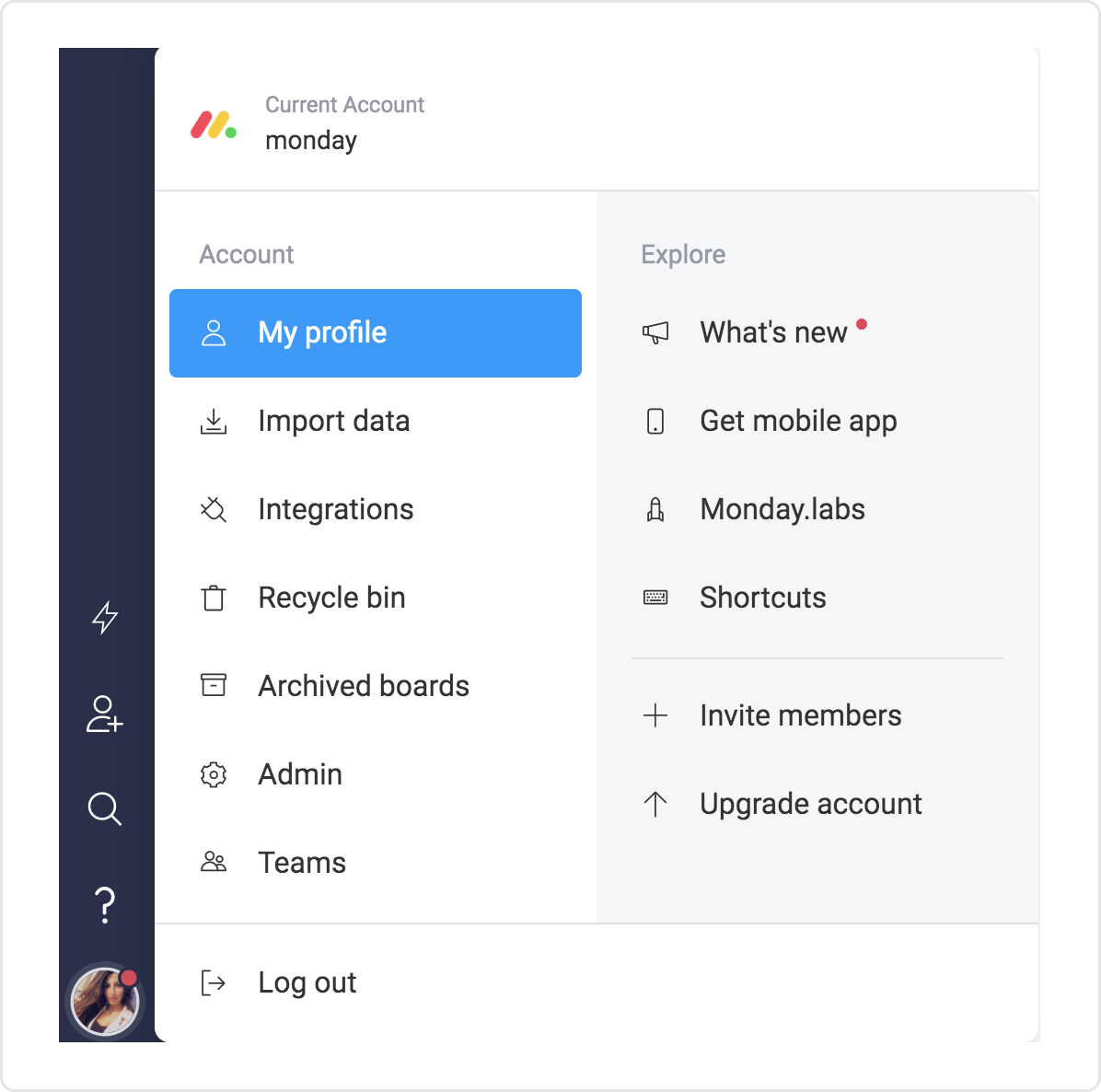Click red notification badge on avatar

tap(129, 978)
